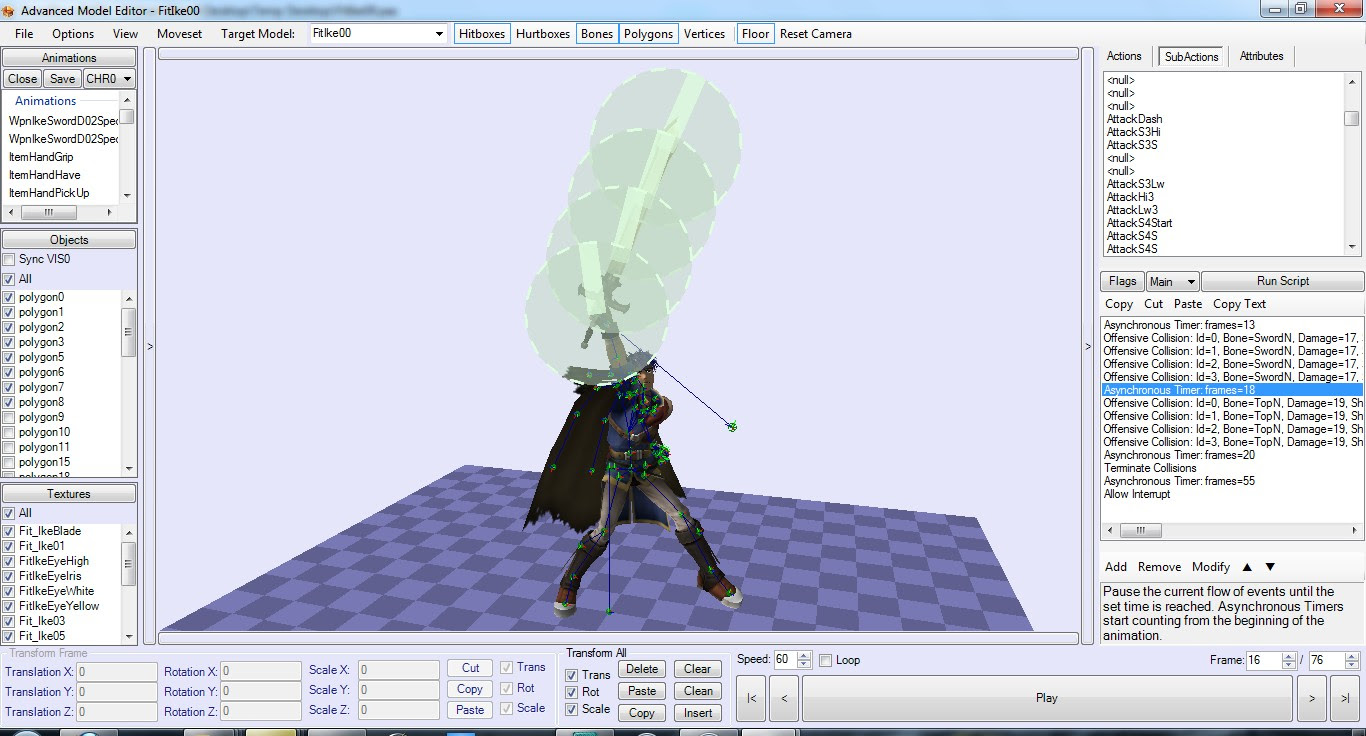Open the File menu
The height and width of the screenshot is (736, 1366).
24,34
